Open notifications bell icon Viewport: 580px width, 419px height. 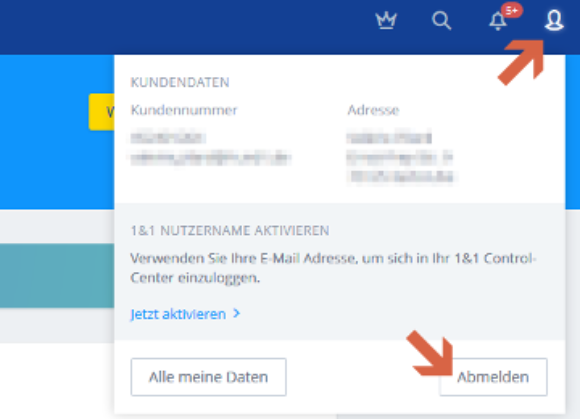[x=498, y=21]
